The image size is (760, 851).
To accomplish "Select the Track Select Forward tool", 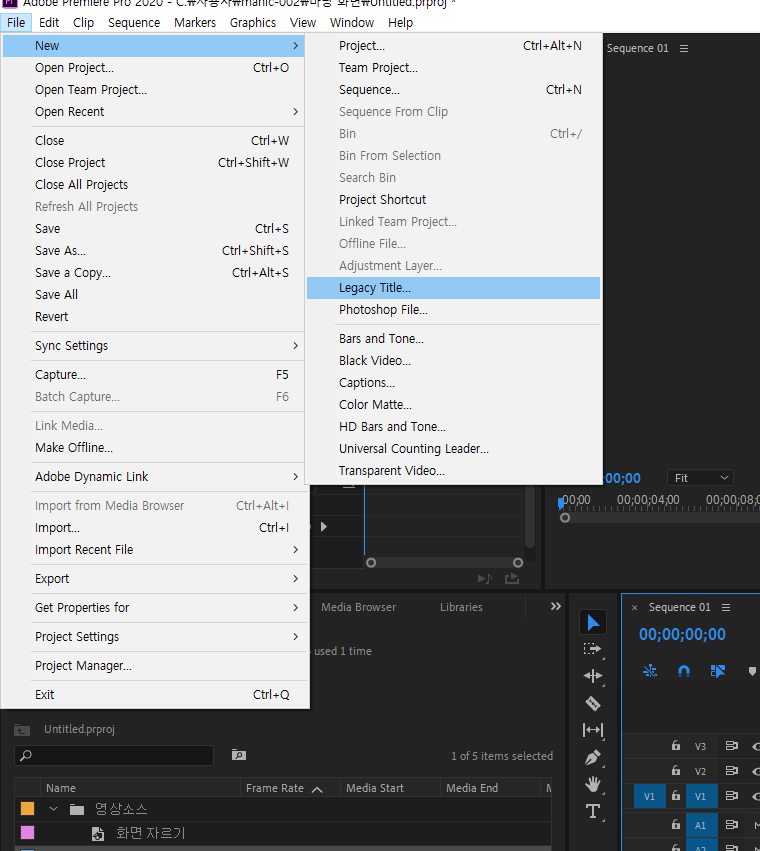I will tap(593, 649).
